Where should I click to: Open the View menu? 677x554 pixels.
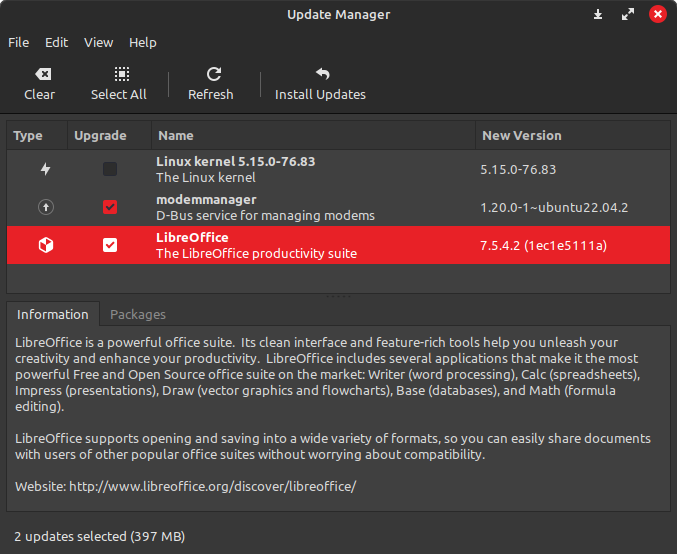click(98, 43)
